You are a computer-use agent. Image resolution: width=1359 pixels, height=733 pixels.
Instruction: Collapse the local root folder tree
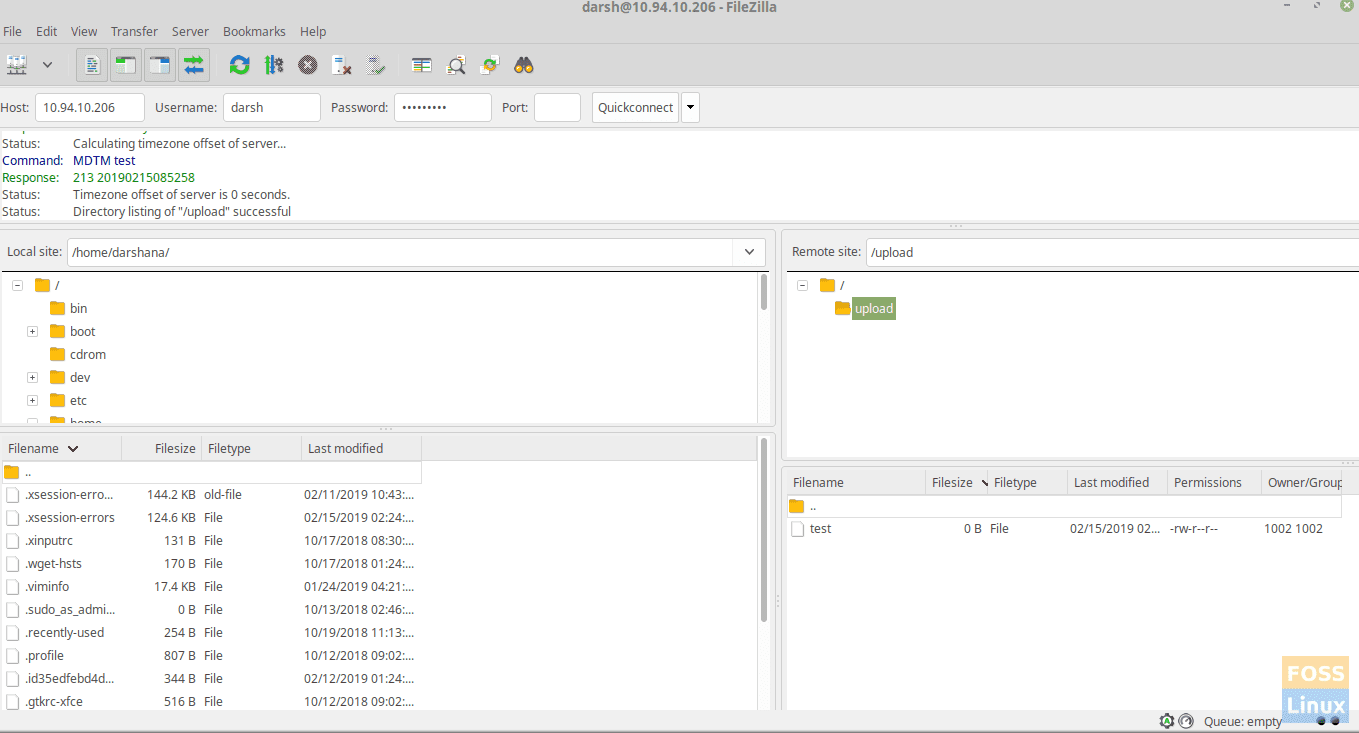coord(17,285)
